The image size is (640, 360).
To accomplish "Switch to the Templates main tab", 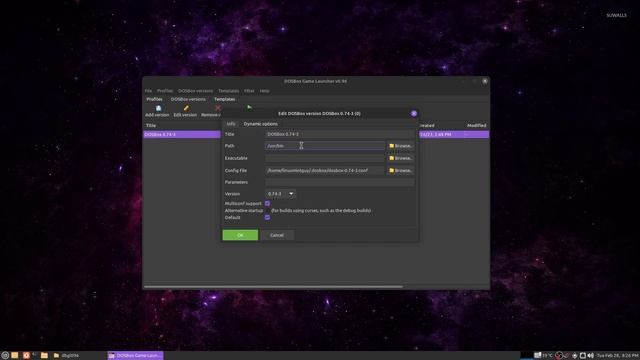I will [224, 99].
